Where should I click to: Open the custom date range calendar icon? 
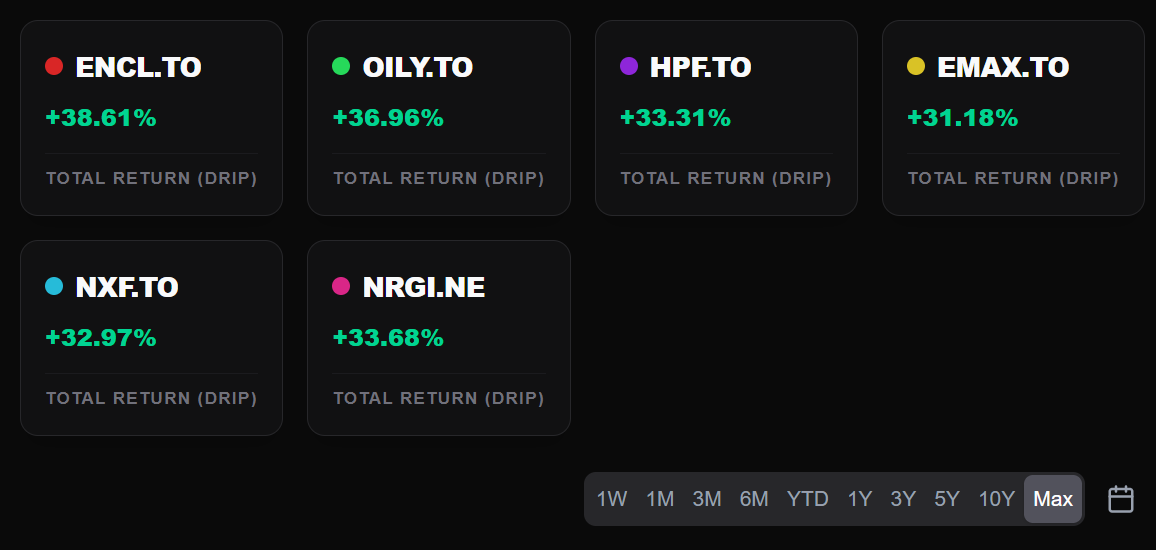1121,499
